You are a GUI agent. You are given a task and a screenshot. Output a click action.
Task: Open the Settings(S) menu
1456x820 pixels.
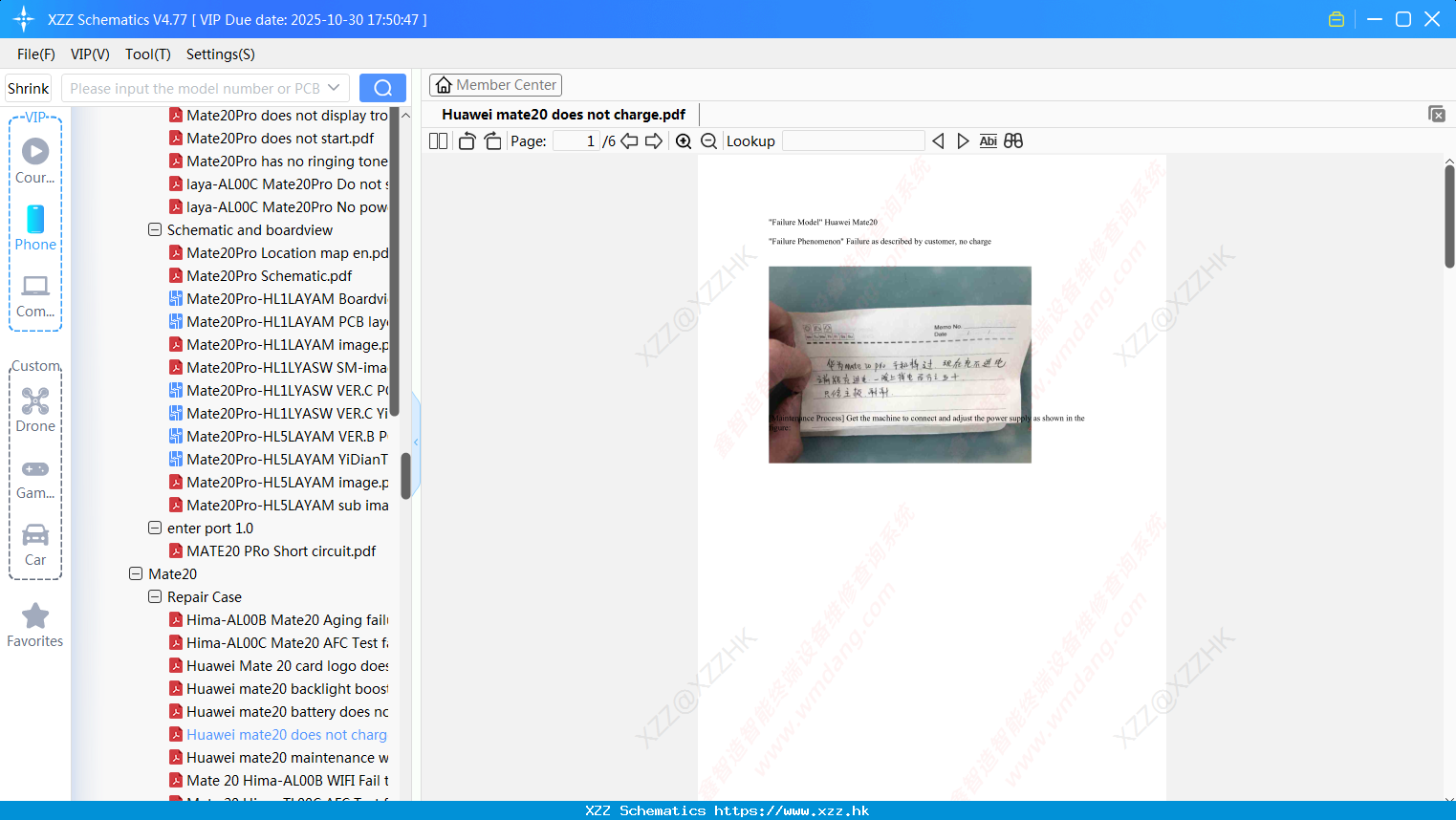click(221, 54)
